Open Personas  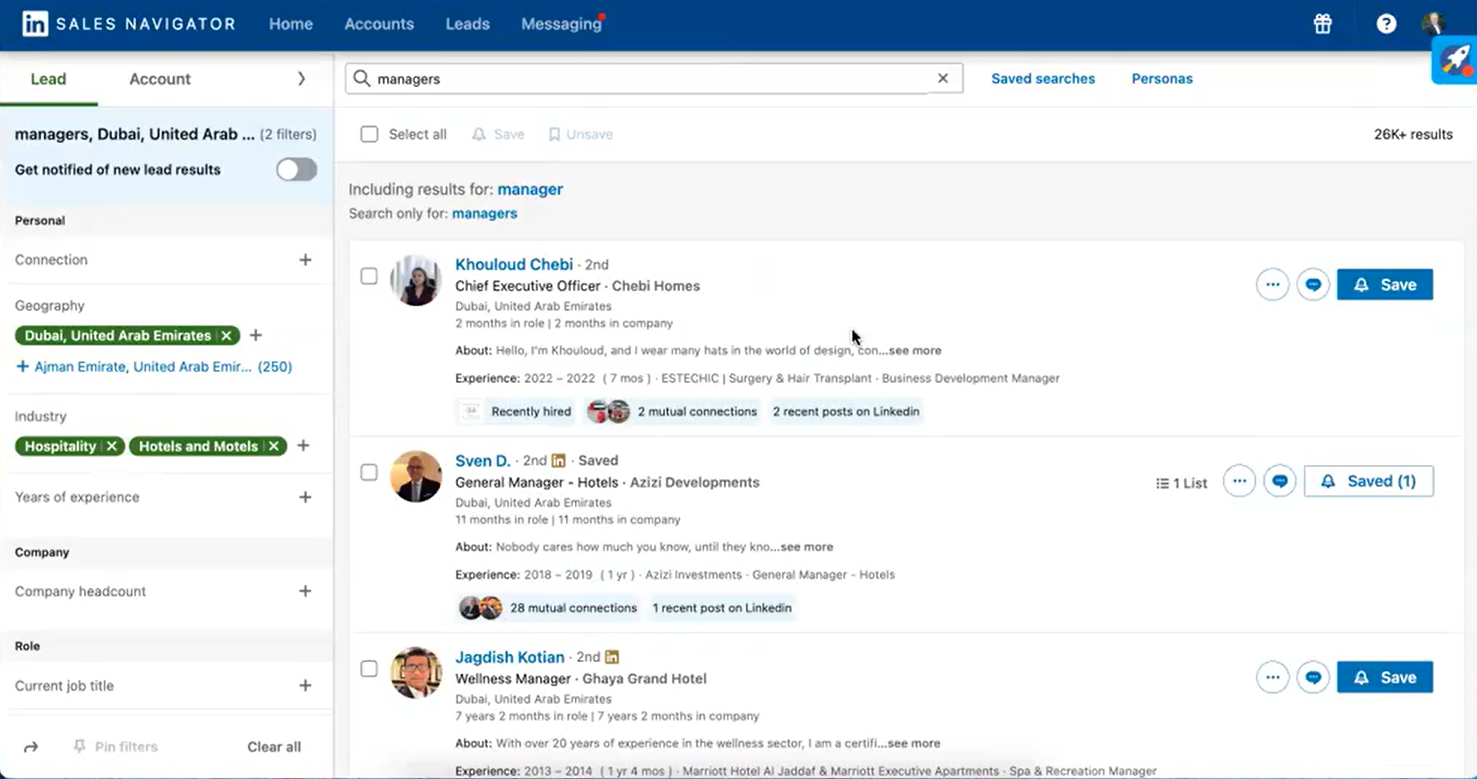1162,79
